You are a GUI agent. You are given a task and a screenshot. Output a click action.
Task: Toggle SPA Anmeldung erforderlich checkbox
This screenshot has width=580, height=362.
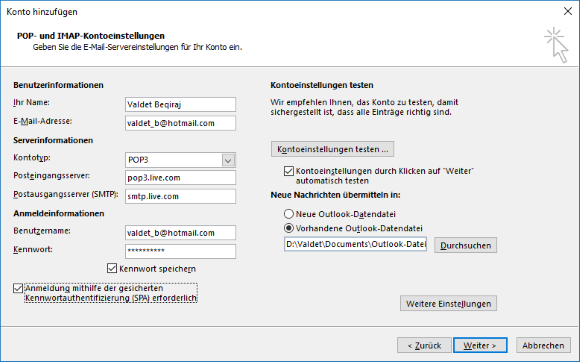(x=18, y=288)
